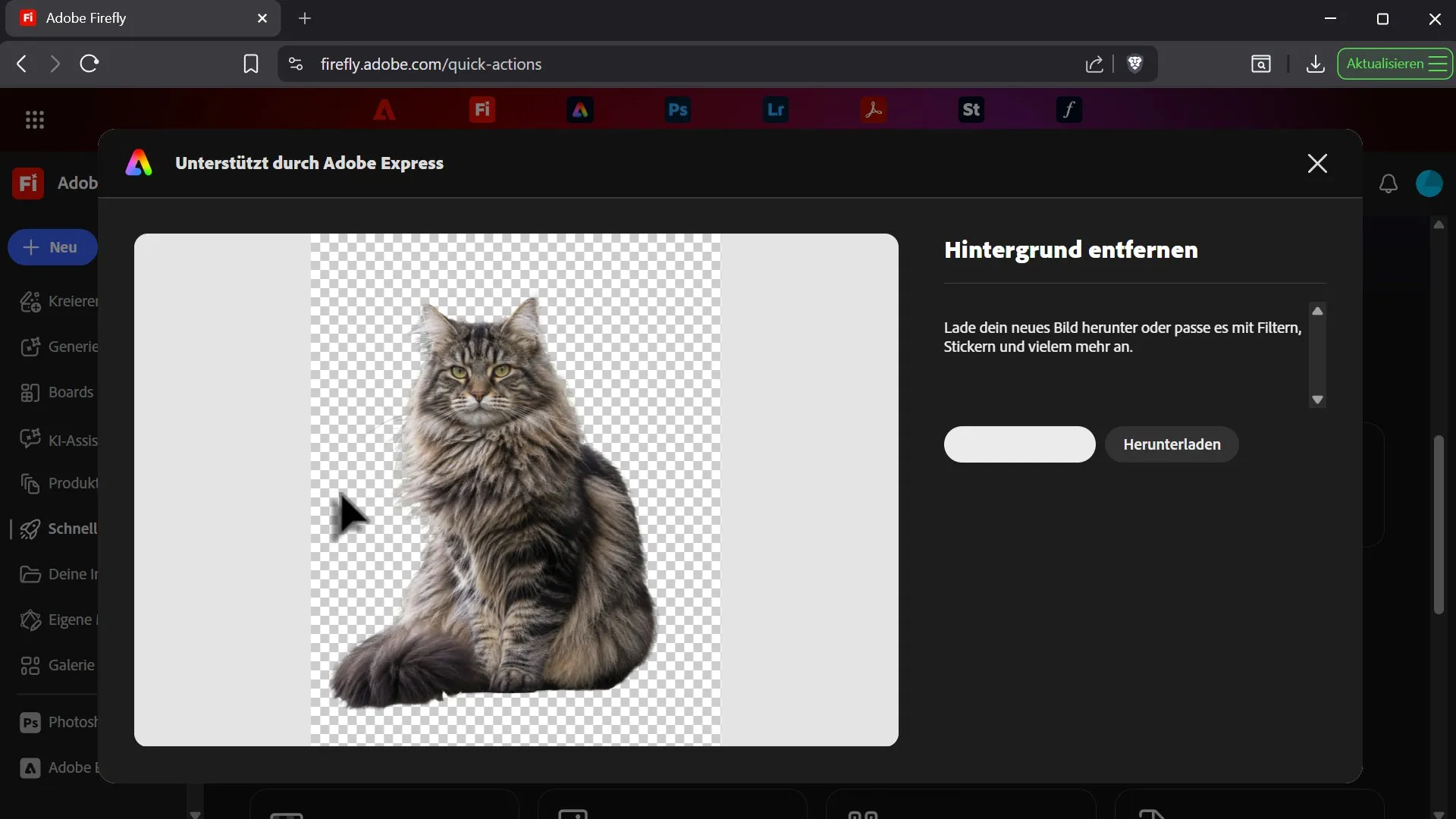Click the firefly.adobe.com address field
The width and height of the screenshot is (1456, 819).
(x=682, y=64)
